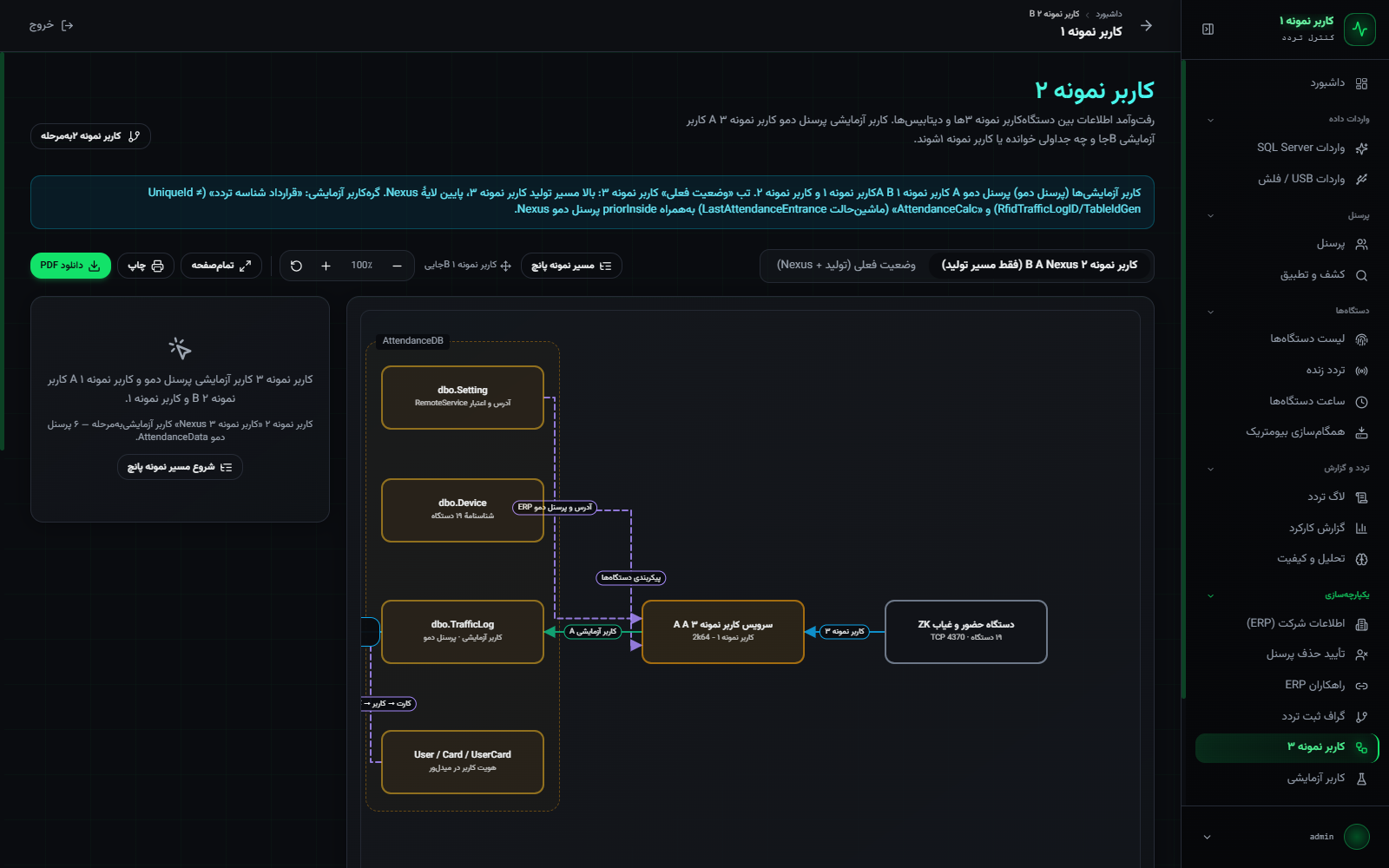Click چاپ print button
The height and width of the screenshot is (868, 1389).
pos(146,266)
